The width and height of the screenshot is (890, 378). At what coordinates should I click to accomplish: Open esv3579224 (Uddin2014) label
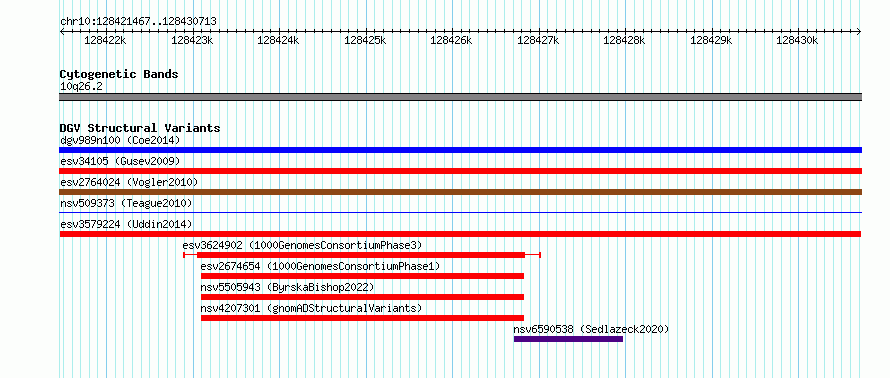click(x=126, y=224)
